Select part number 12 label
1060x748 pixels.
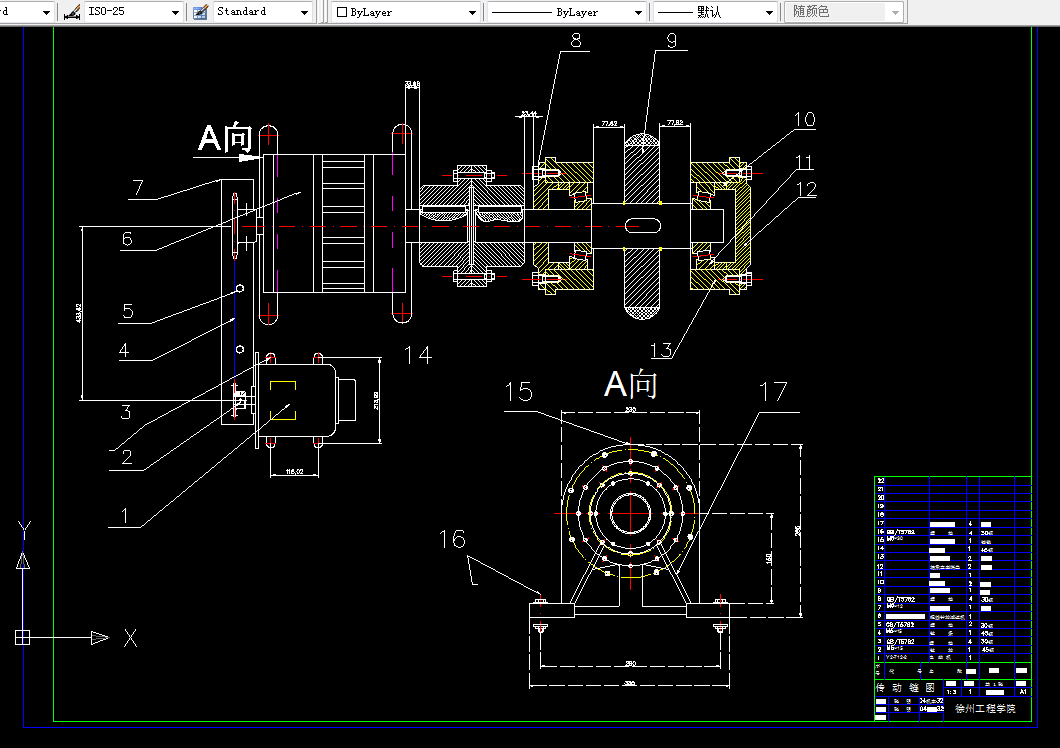pos(806,189)
